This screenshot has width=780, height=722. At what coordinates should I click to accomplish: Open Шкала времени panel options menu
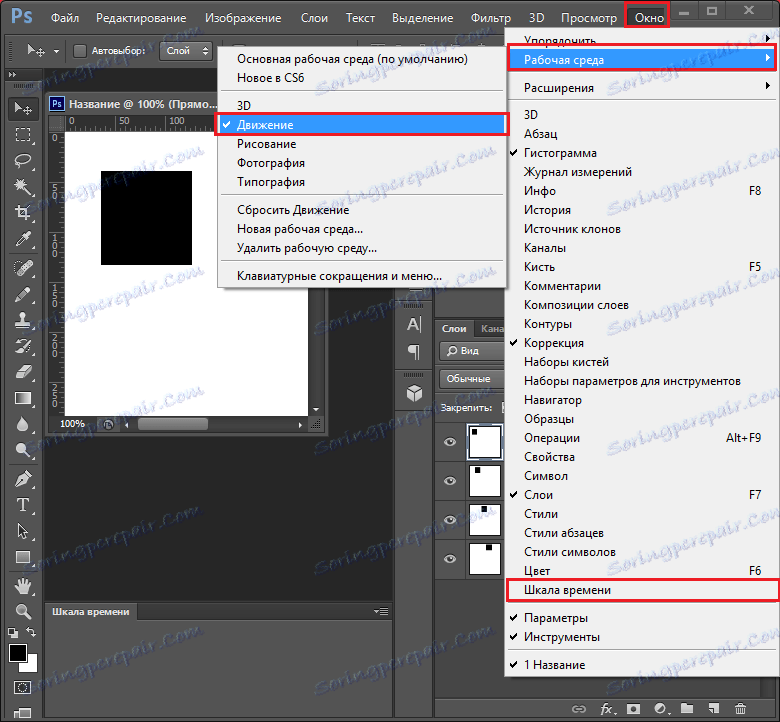382,611
